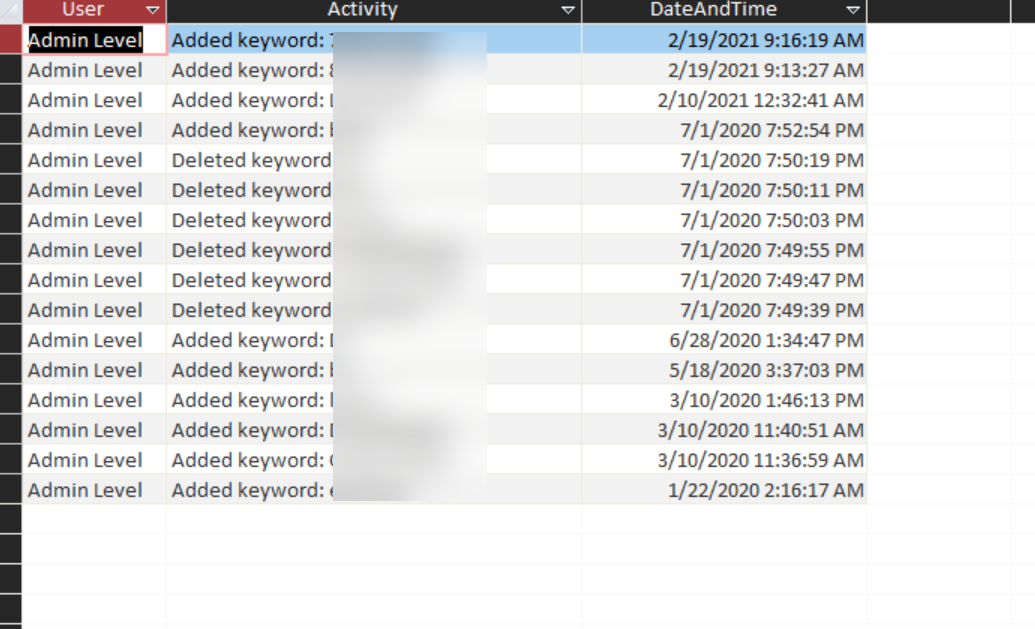Click the 7/1/2020 7:52:54 PM date cell
Screen dimensions: 1035x629
[x=771, y=130]
